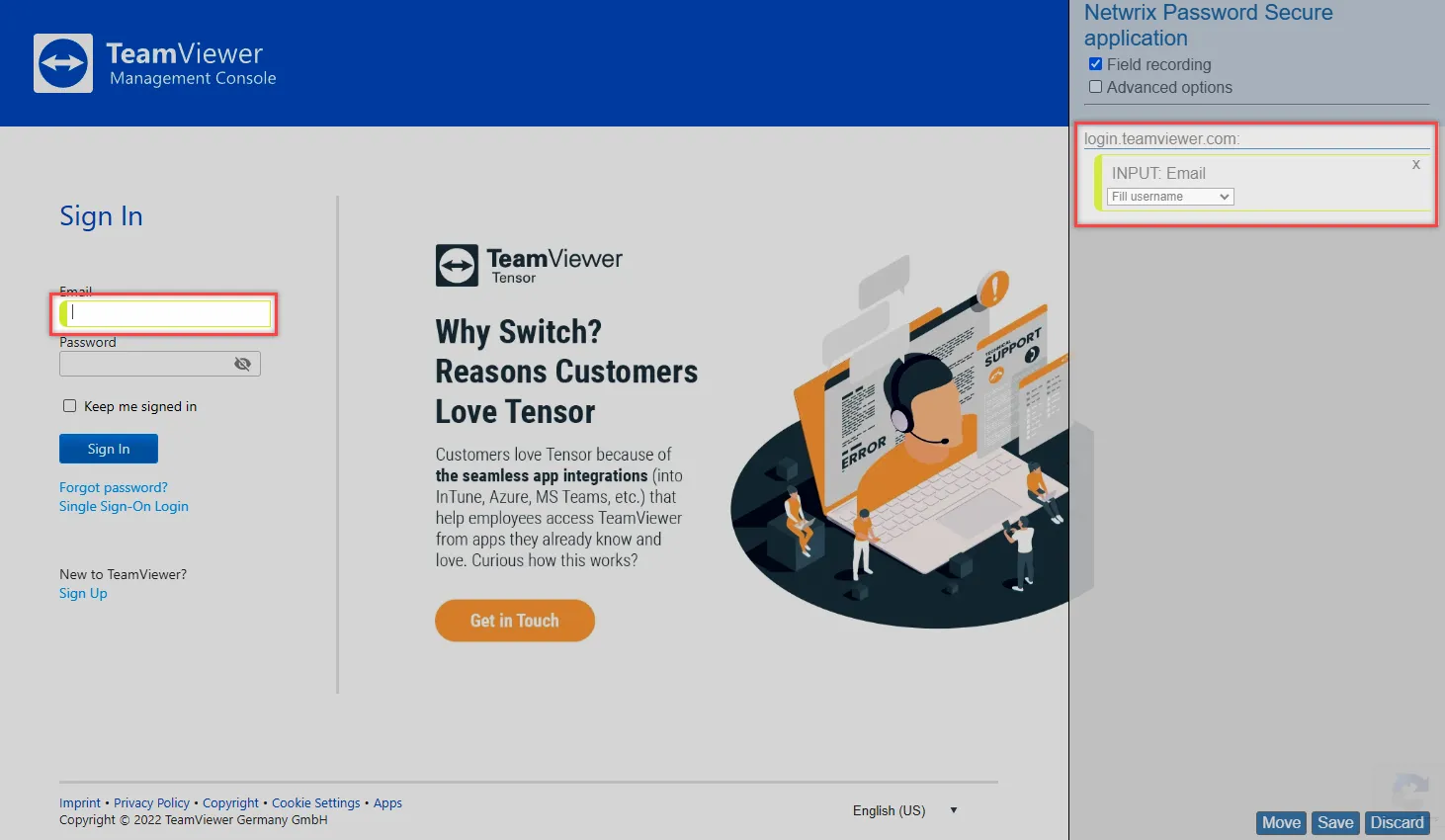This screenshot has width=1445, height=840.
Task: Open the Single Sign-On Login link
Action: [124, 506]
